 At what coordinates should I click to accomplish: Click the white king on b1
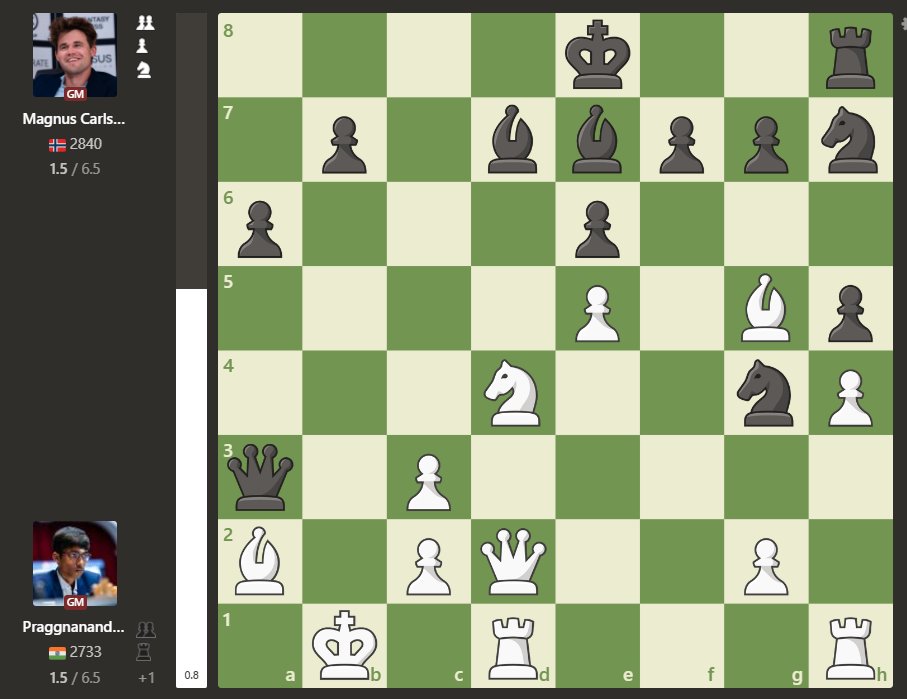click(344, 645)
